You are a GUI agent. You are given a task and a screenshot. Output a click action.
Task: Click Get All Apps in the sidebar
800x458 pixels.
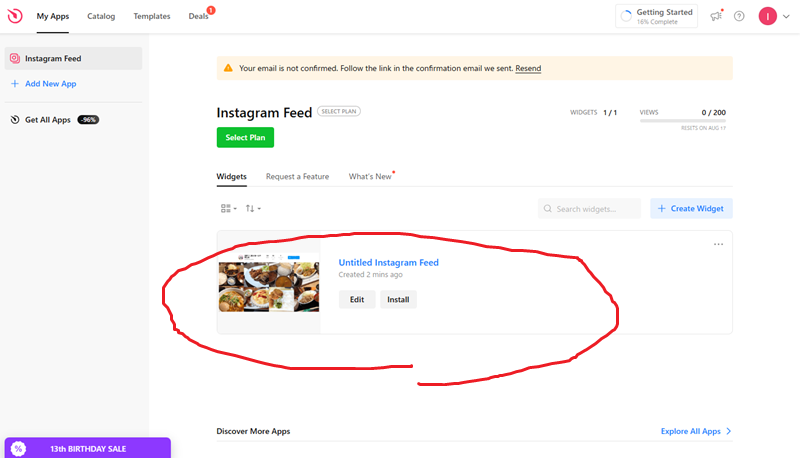pos(48,120)
